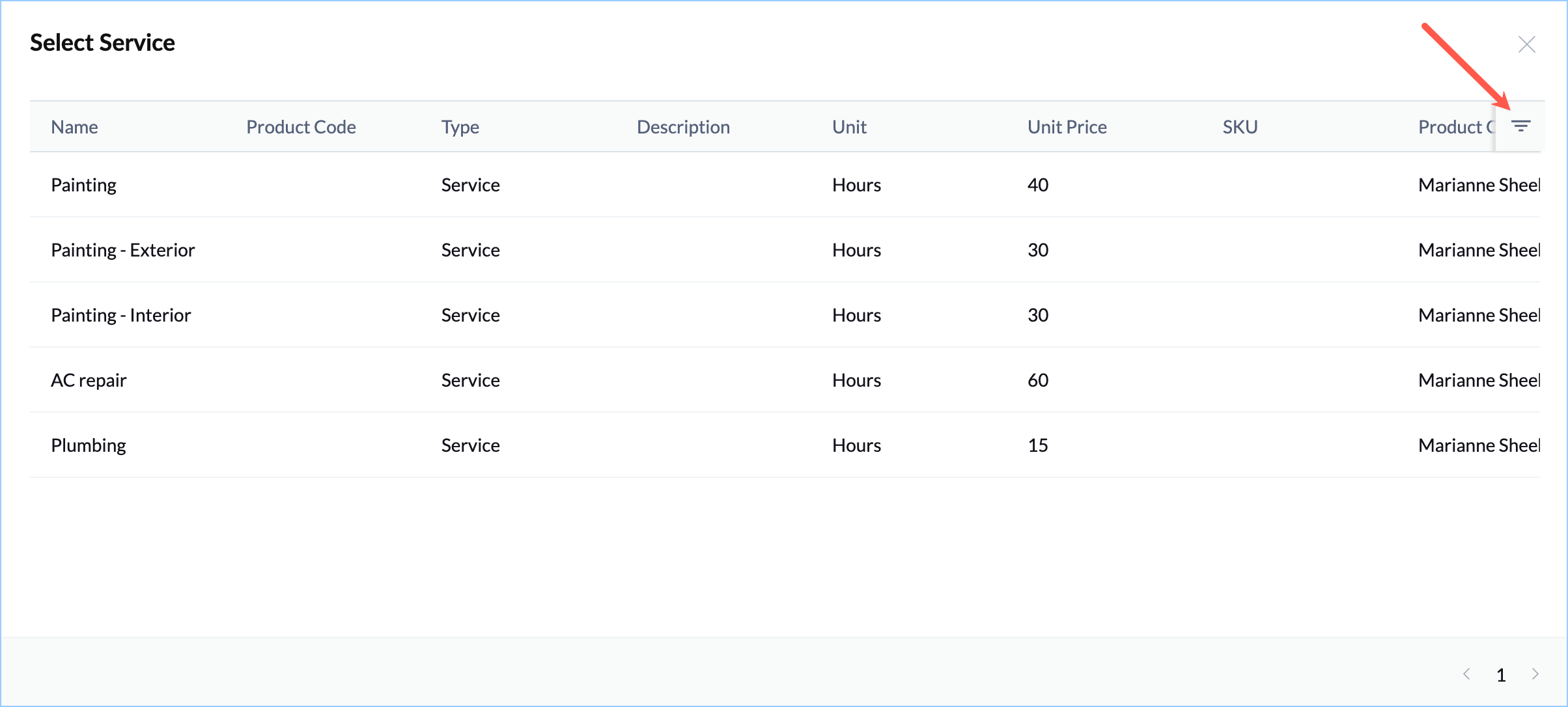The width and height of the screenshot is (1568, 707).
Task: Sort by Unit Price header
Action: pyautogui.click(x=1067, y=127)
